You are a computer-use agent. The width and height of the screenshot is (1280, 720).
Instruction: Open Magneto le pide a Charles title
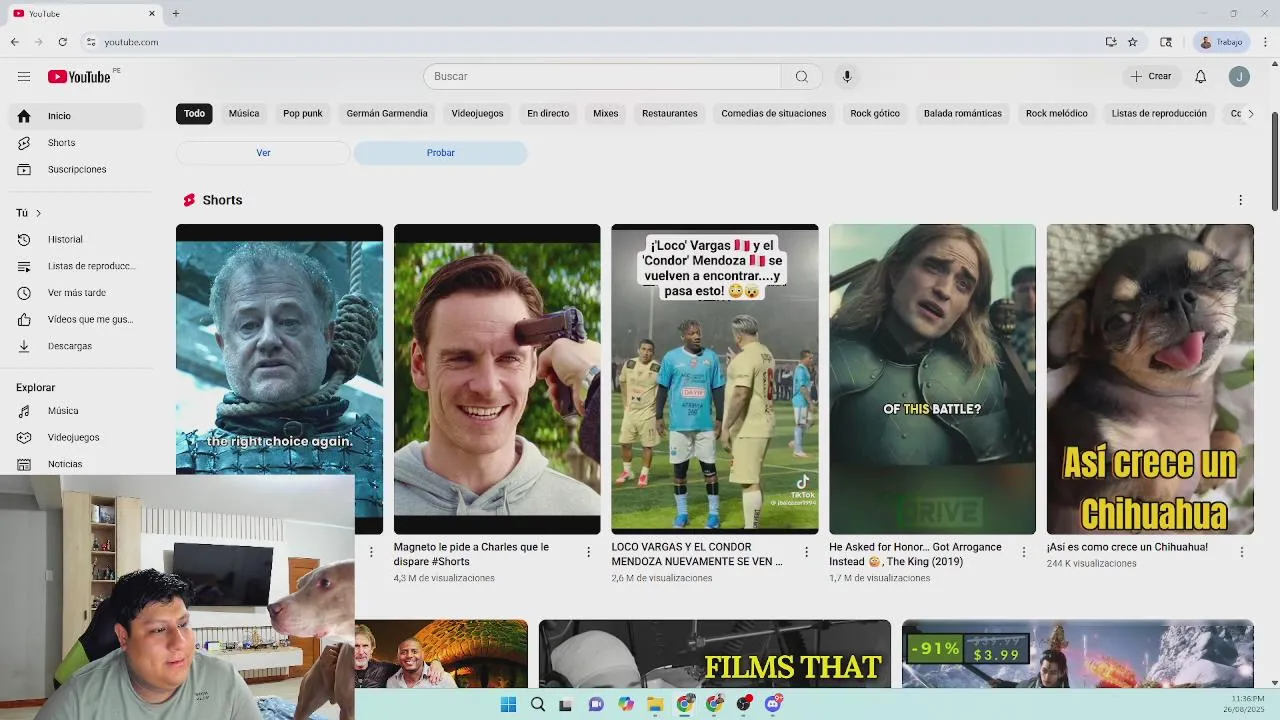(471, 554)
